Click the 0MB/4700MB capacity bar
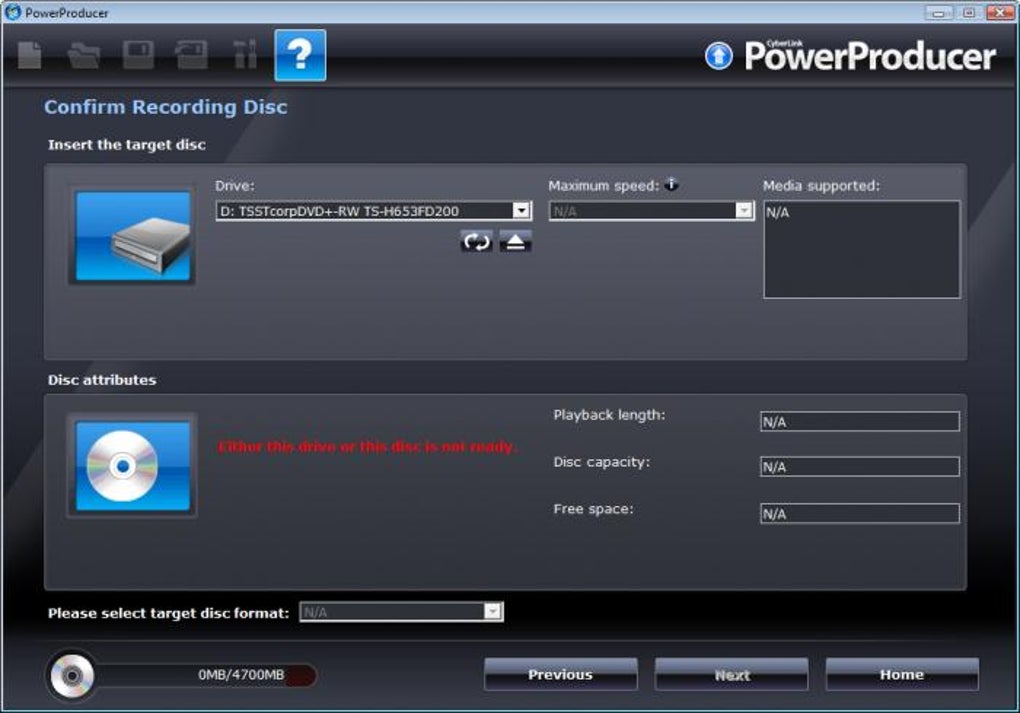Screen dimensions: 1020x713 coord(205,675)
